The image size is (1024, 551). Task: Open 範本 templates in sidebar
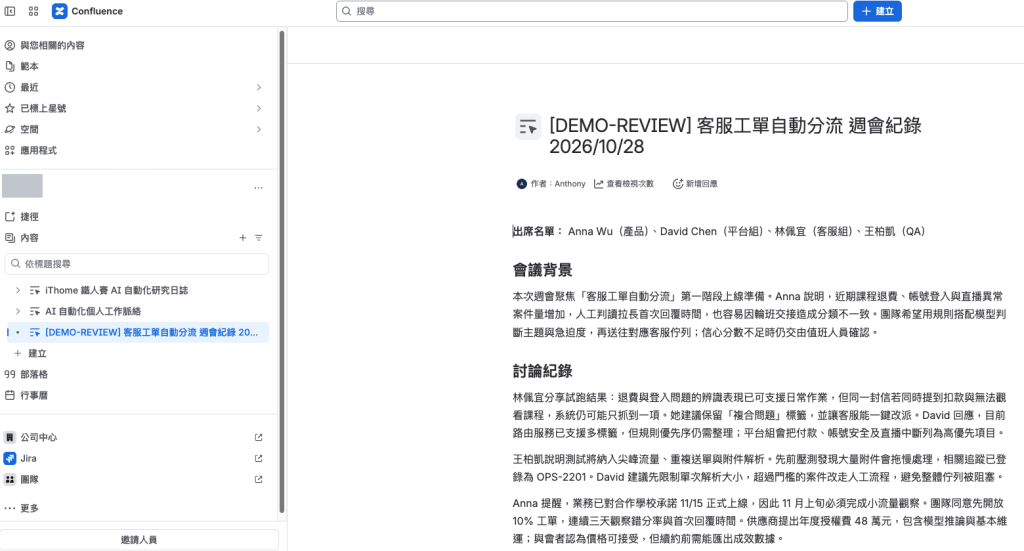29,66
